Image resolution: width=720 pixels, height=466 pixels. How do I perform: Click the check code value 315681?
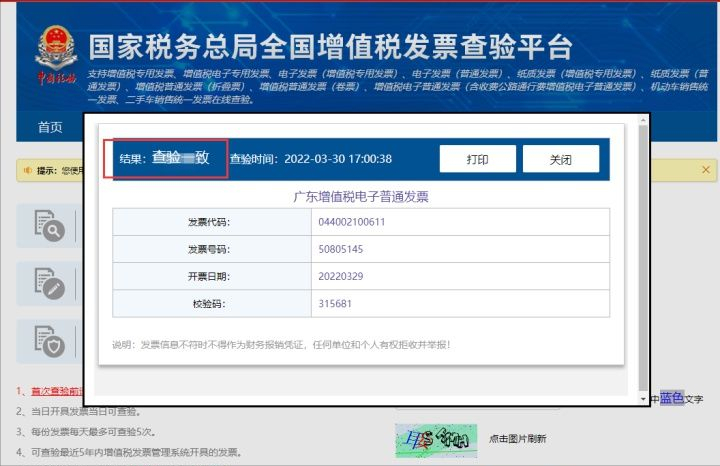tap(335, 303)
